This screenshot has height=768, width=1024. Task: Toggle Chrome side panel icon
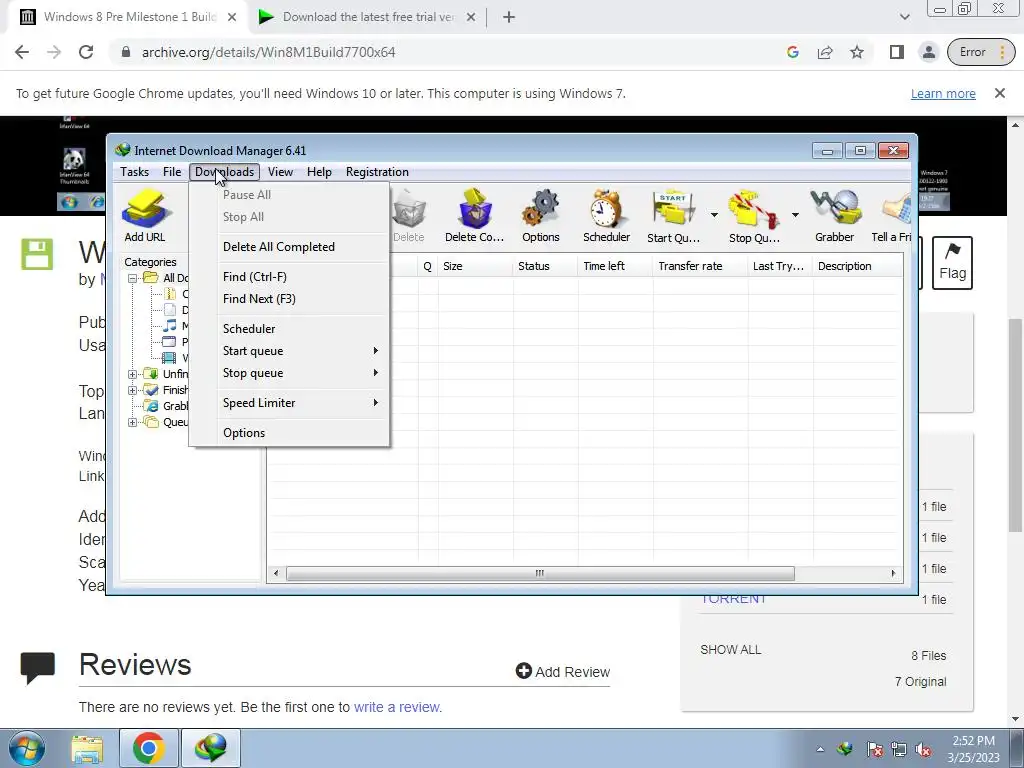897,52
